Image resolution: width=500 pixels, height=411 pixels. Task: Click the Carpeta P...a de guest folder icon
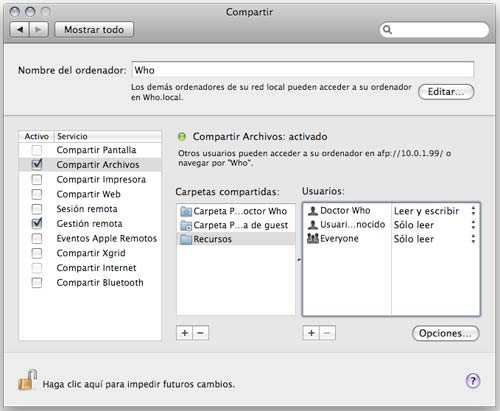pos(186,225)
